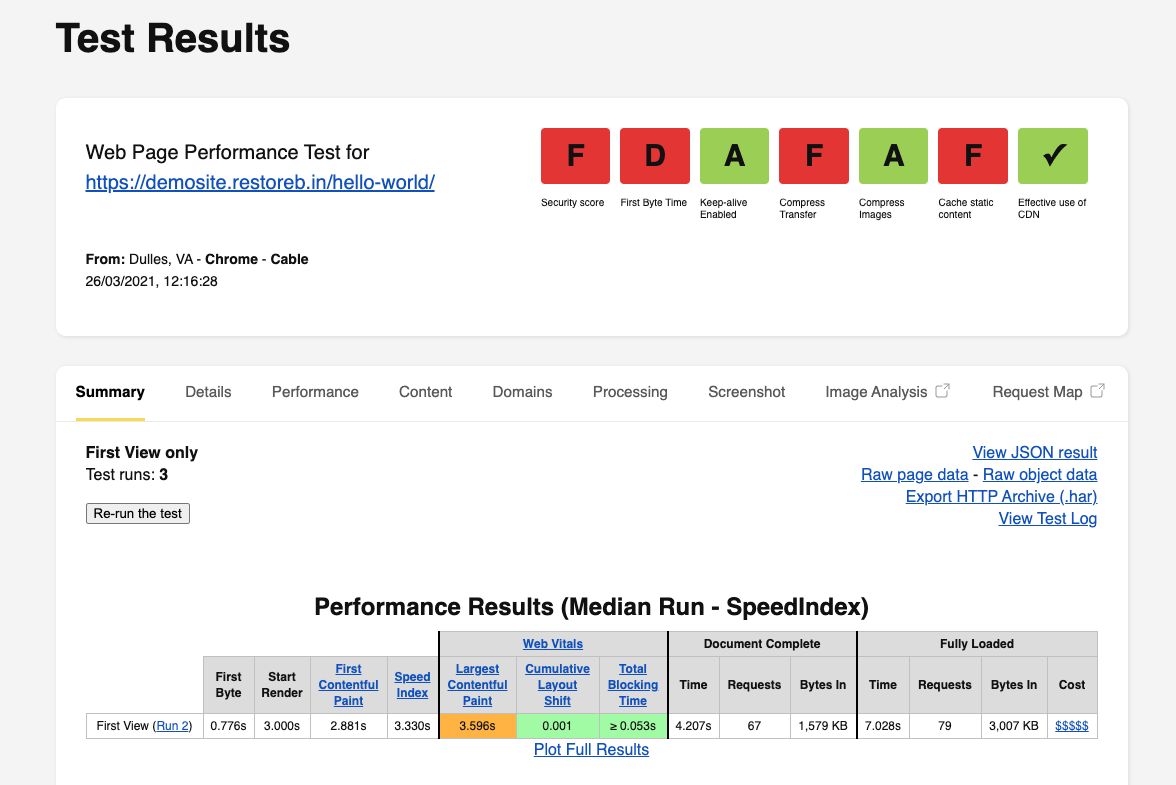1176x785 pixels.
Task: Open the Run 2 link
Action: 172,726
